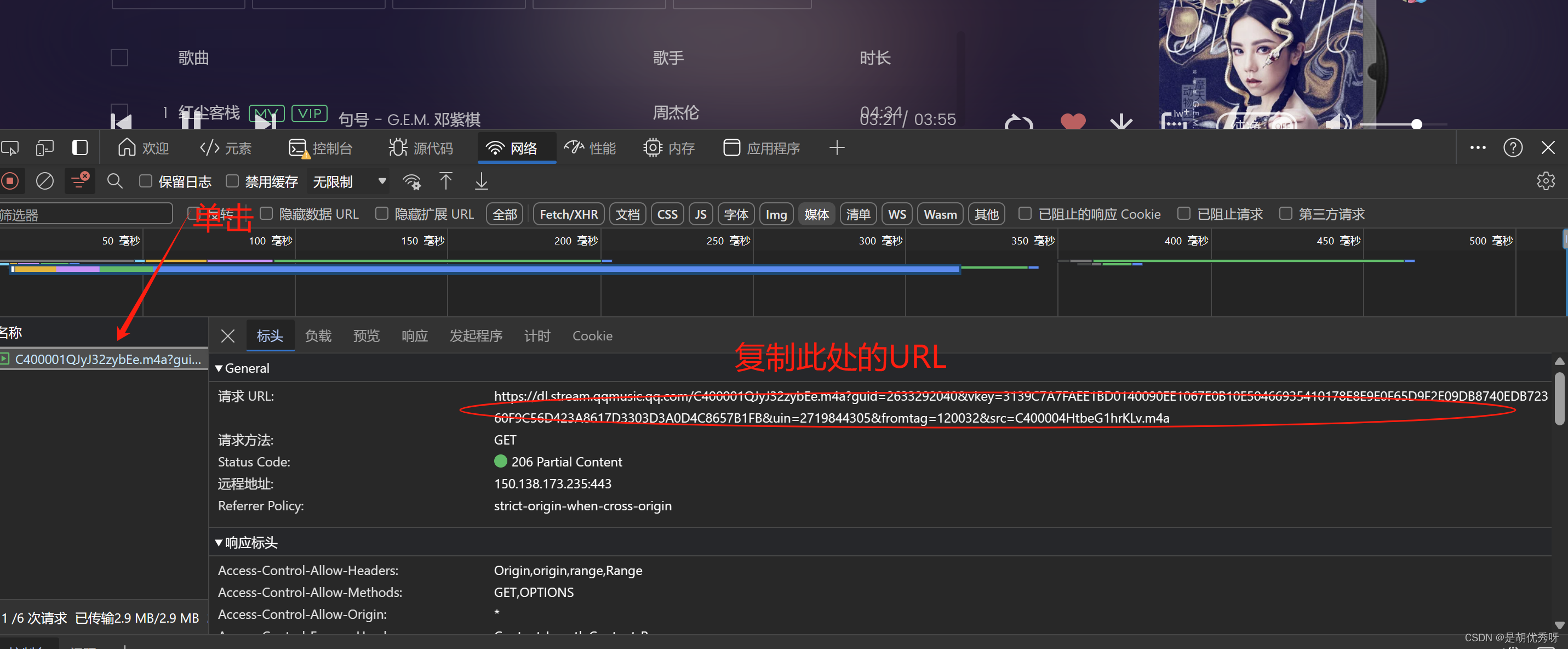The width and height of the screenshot is (1568, 649).
Task: Open the Timing (计时) tab
Action: [x=537, y=335]
